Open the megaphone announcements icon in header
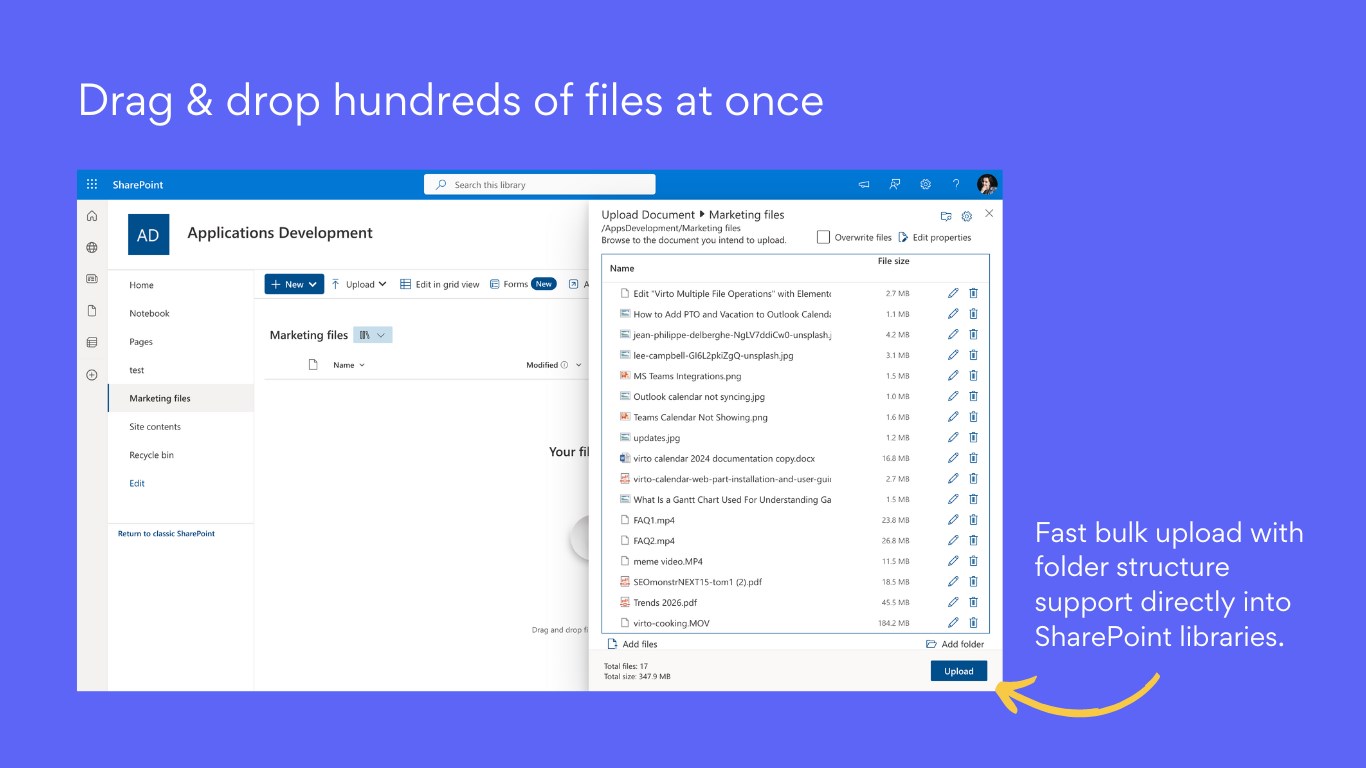This screenshot has height=768, width=1366. (864, 184)
